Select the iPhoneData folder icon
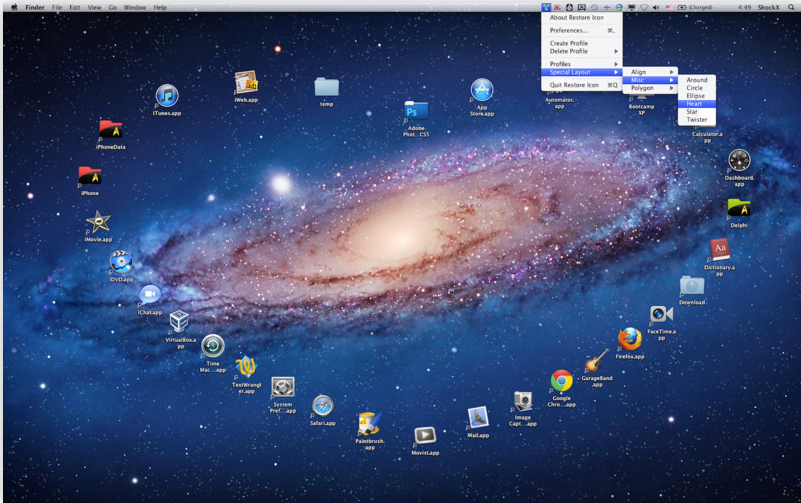This screenshot has width=801, height=503. (110, 130)
